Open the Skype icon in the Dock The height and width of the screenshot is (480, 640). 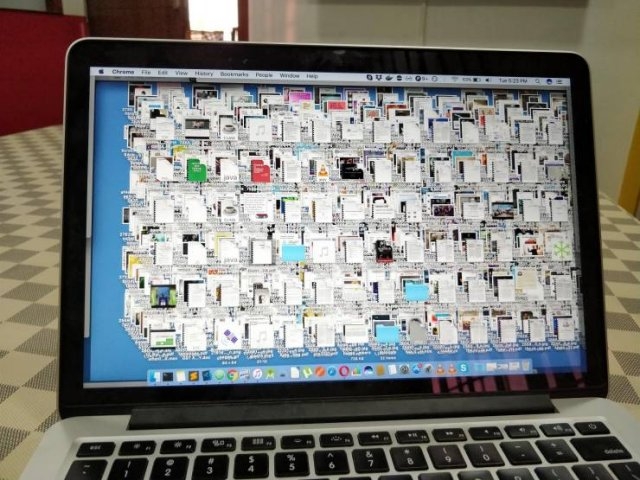pyautogui.click(x=465, y=369)
